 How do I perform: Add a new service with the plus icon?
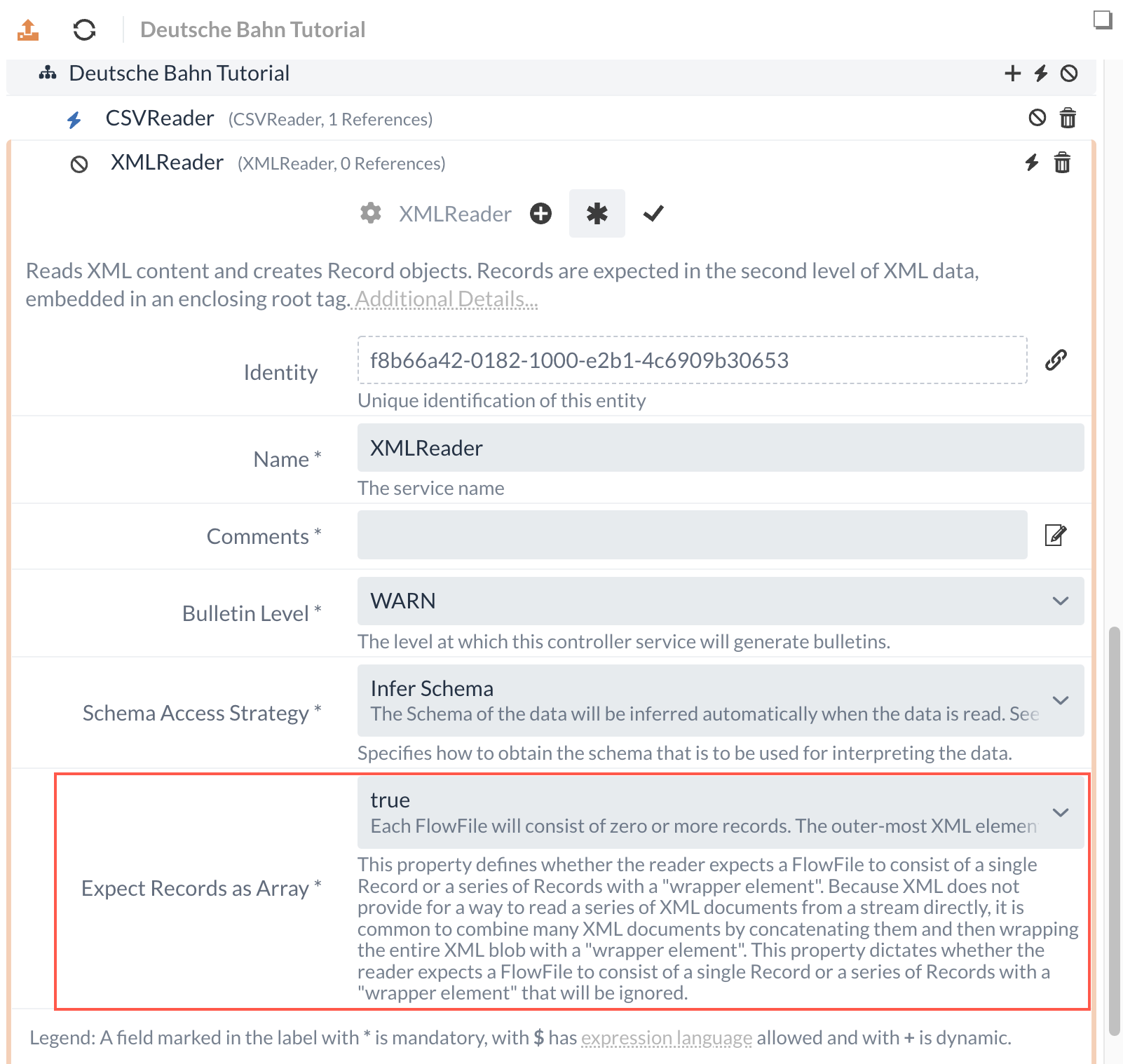(x=1012, y=73)
